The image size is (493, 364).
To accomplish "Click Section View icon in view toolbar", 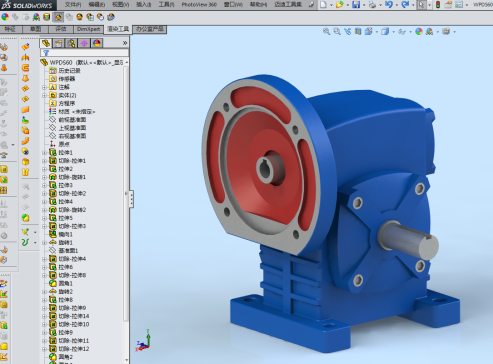I will click(358, 31).
